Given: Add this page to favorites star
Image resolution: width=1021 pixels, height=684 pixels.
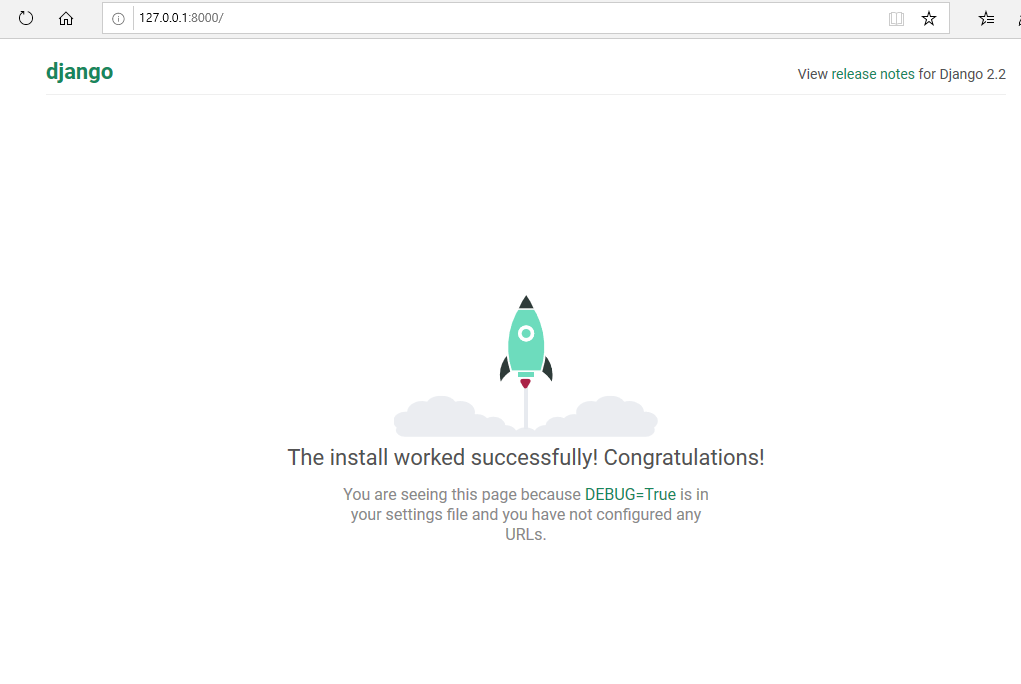Looking at the screenshot, I should pyautogui.click(x=929, y=18).
